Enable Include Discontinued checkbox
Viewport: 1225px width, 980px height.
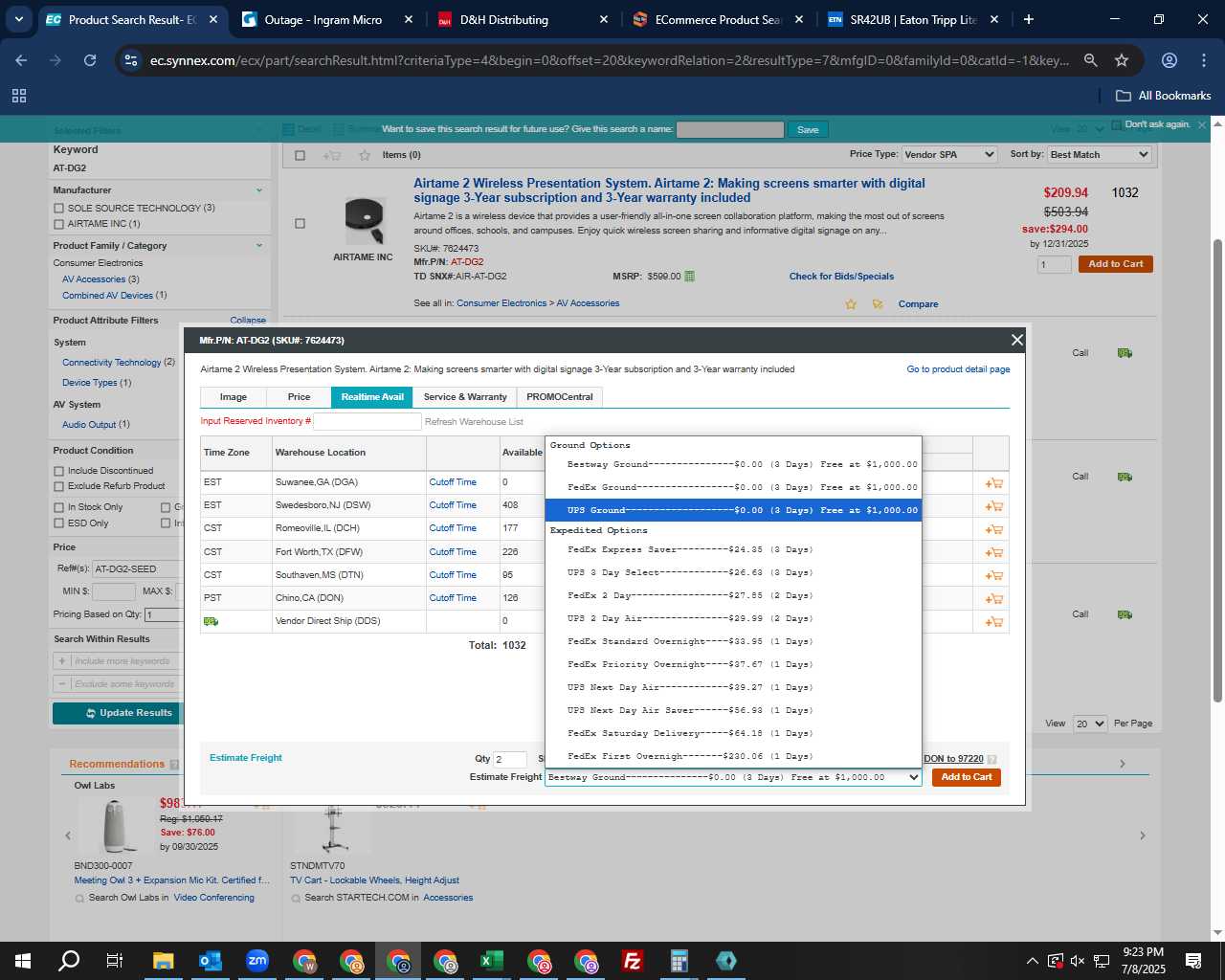click(x=59, y=471)
